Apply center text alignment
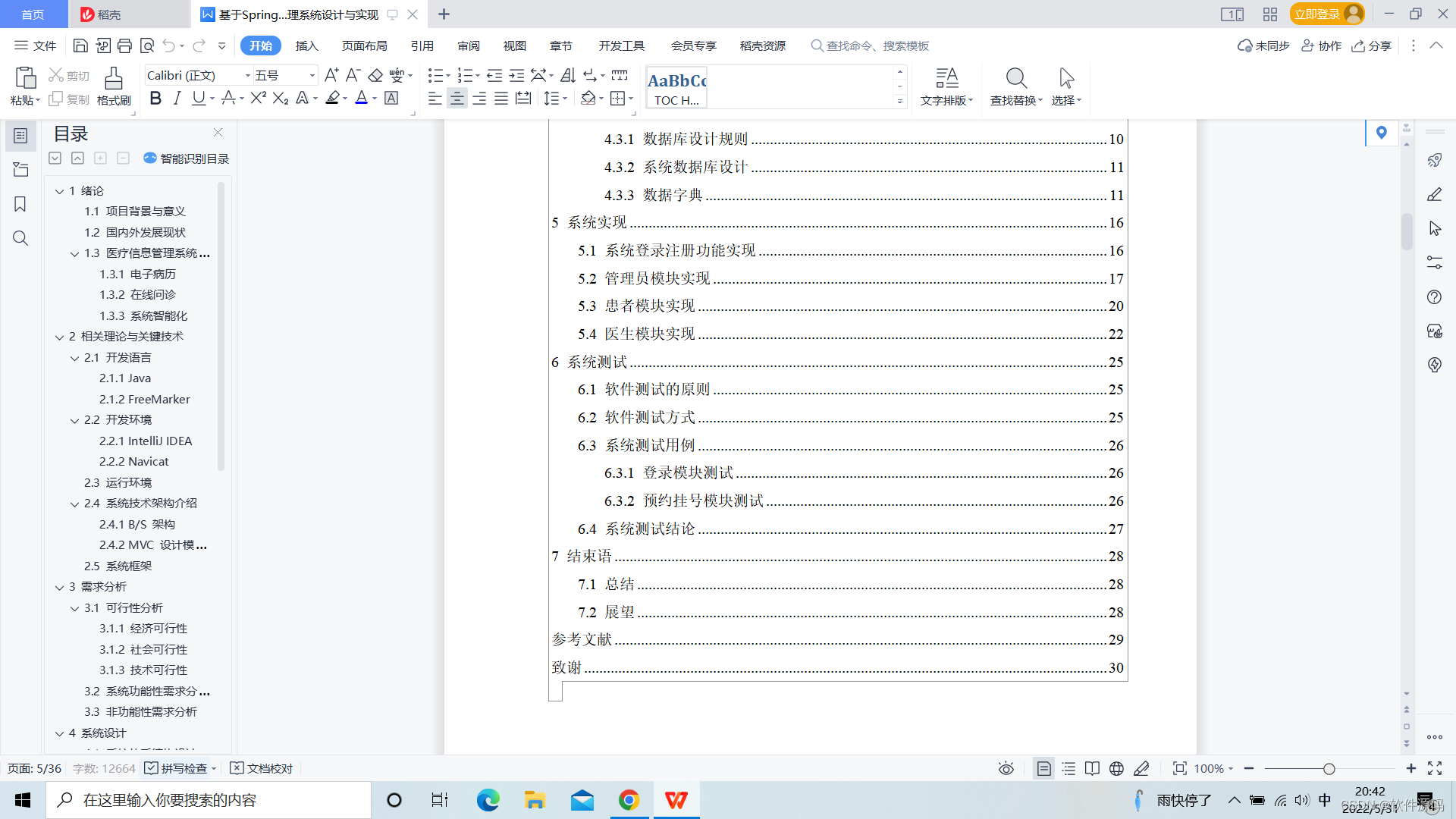 coord(457,98)
